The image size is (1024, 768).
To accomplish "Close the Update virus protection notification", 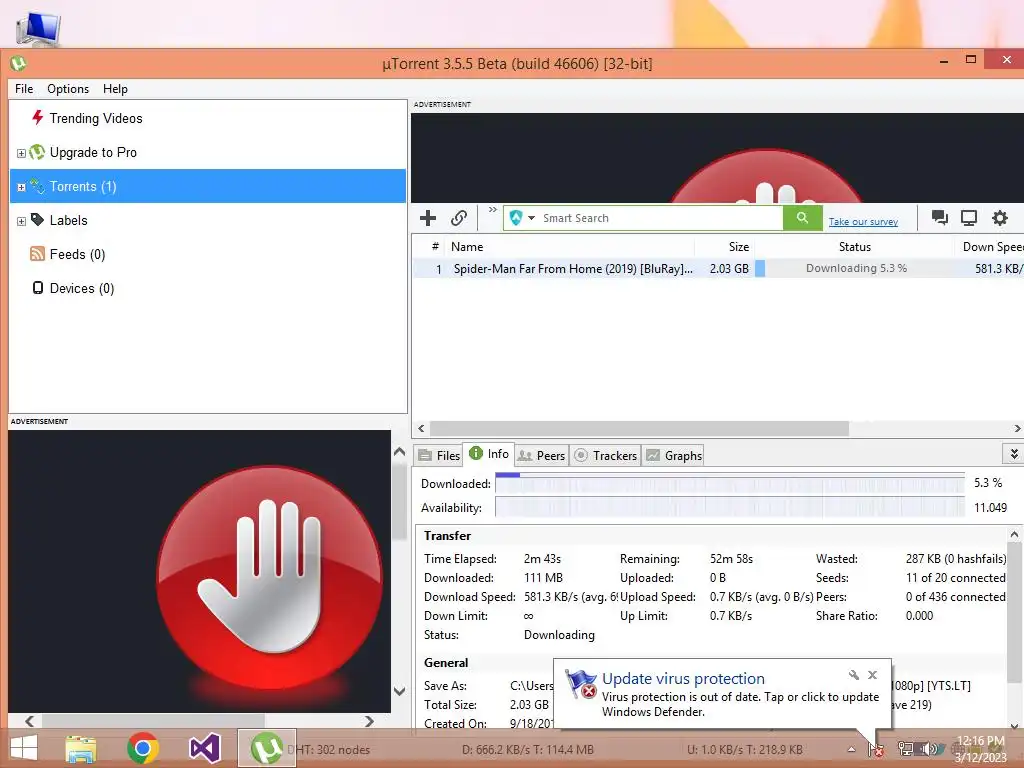I will (x=872, y=675).
